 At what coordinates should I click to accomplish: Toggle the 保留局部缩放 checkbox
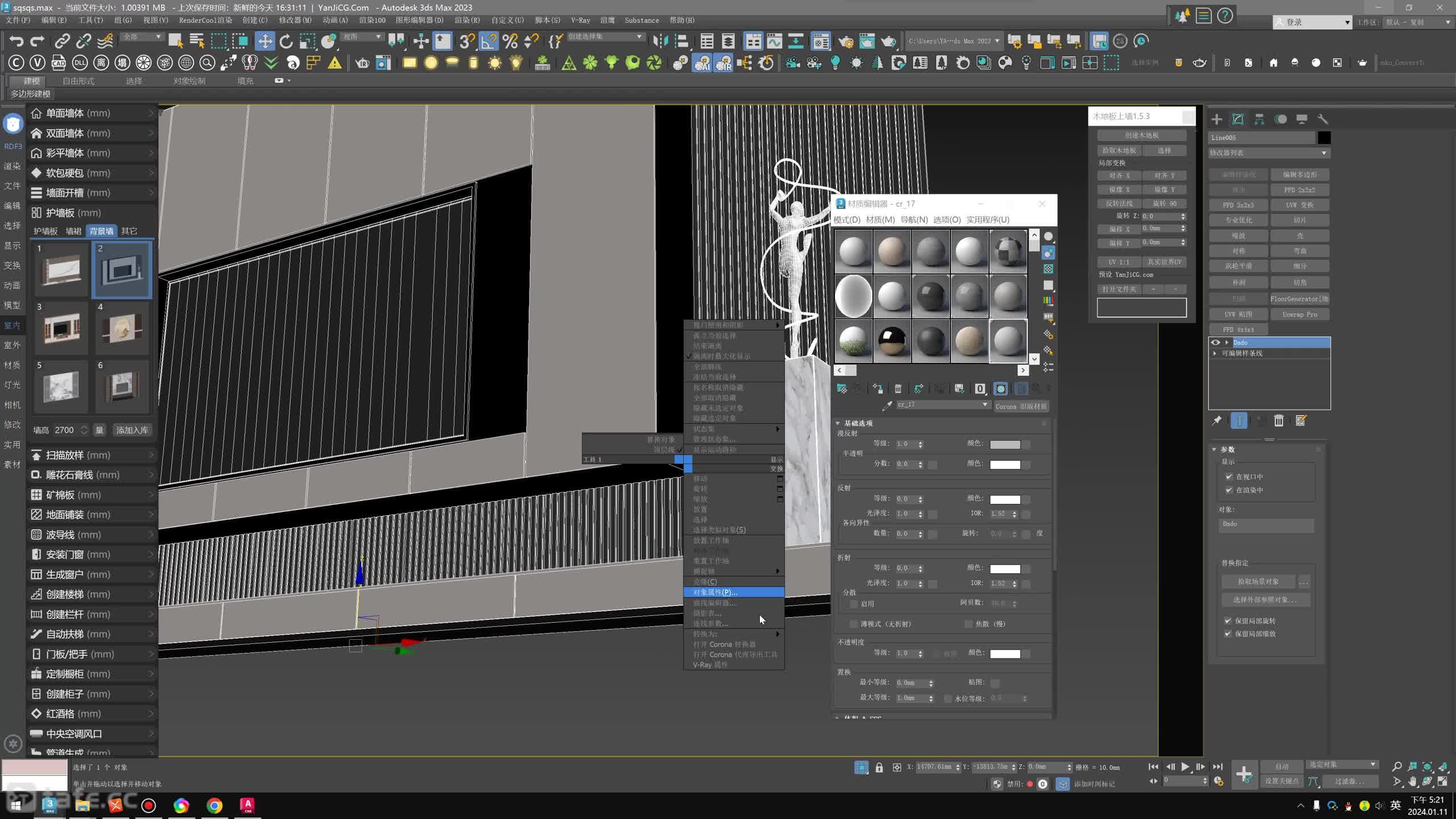[x=1228, y=634]
